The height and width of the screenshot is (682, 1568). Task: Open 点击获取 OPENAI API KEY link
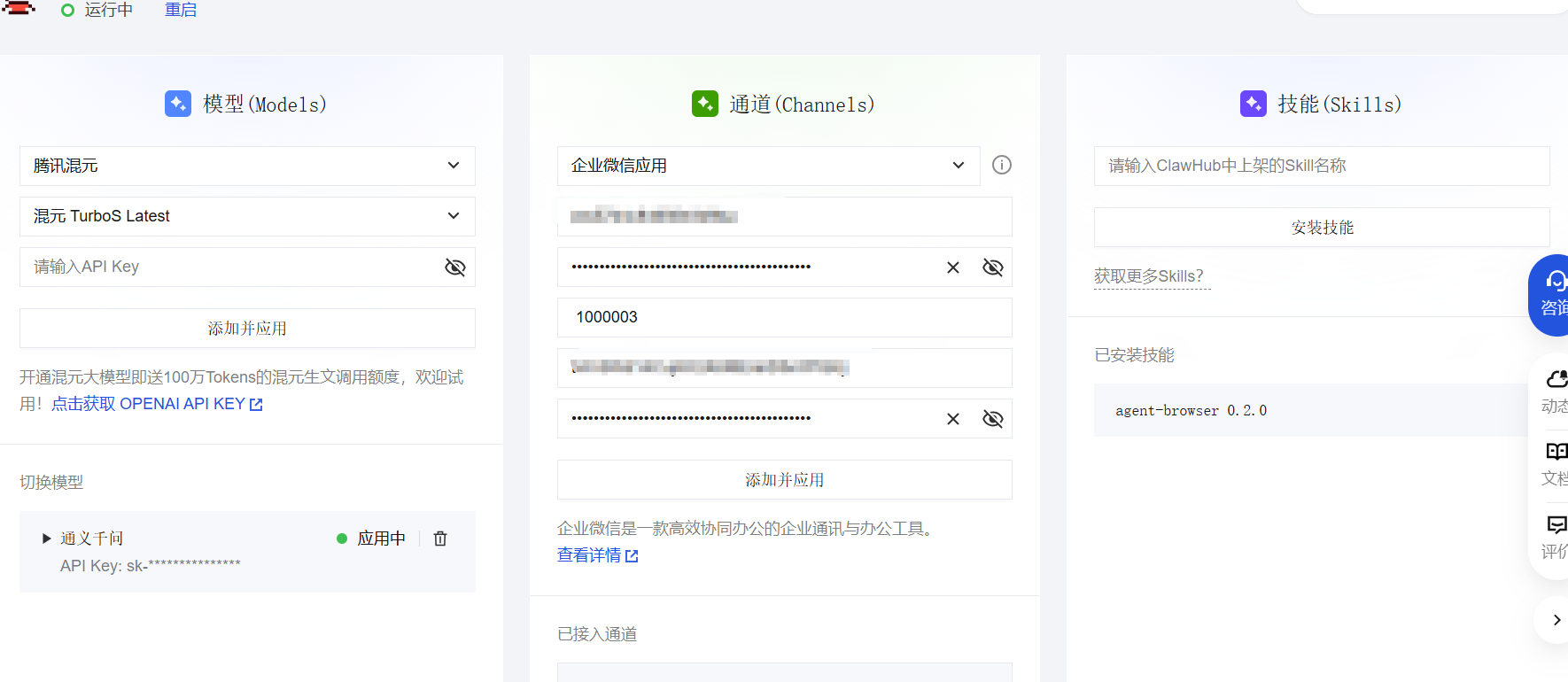pos(157,404)
